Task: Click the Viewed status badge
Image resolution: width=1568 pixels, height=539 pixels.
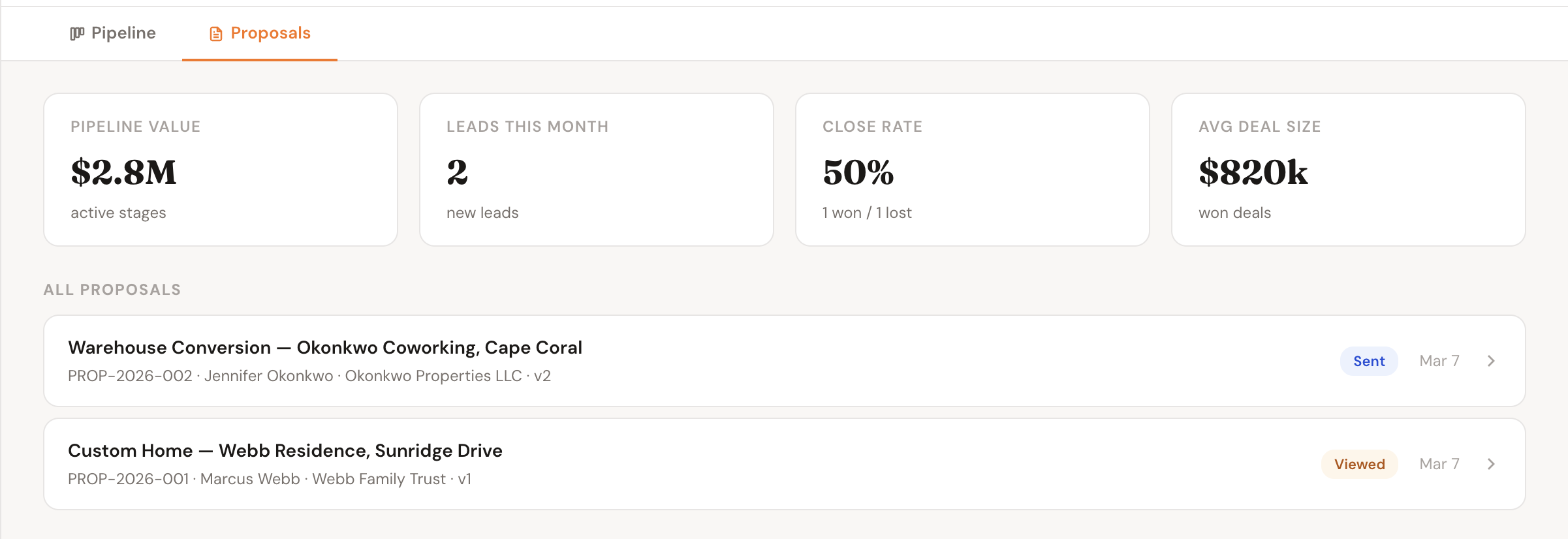Action: click(x=1359, y=464)
